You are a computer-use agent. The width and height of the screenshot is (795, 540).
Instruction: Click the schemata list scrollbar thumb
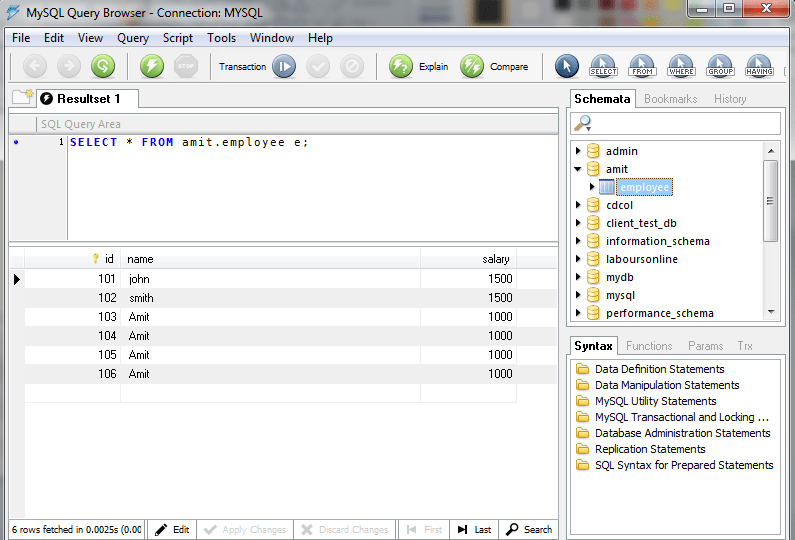point(771,201)
